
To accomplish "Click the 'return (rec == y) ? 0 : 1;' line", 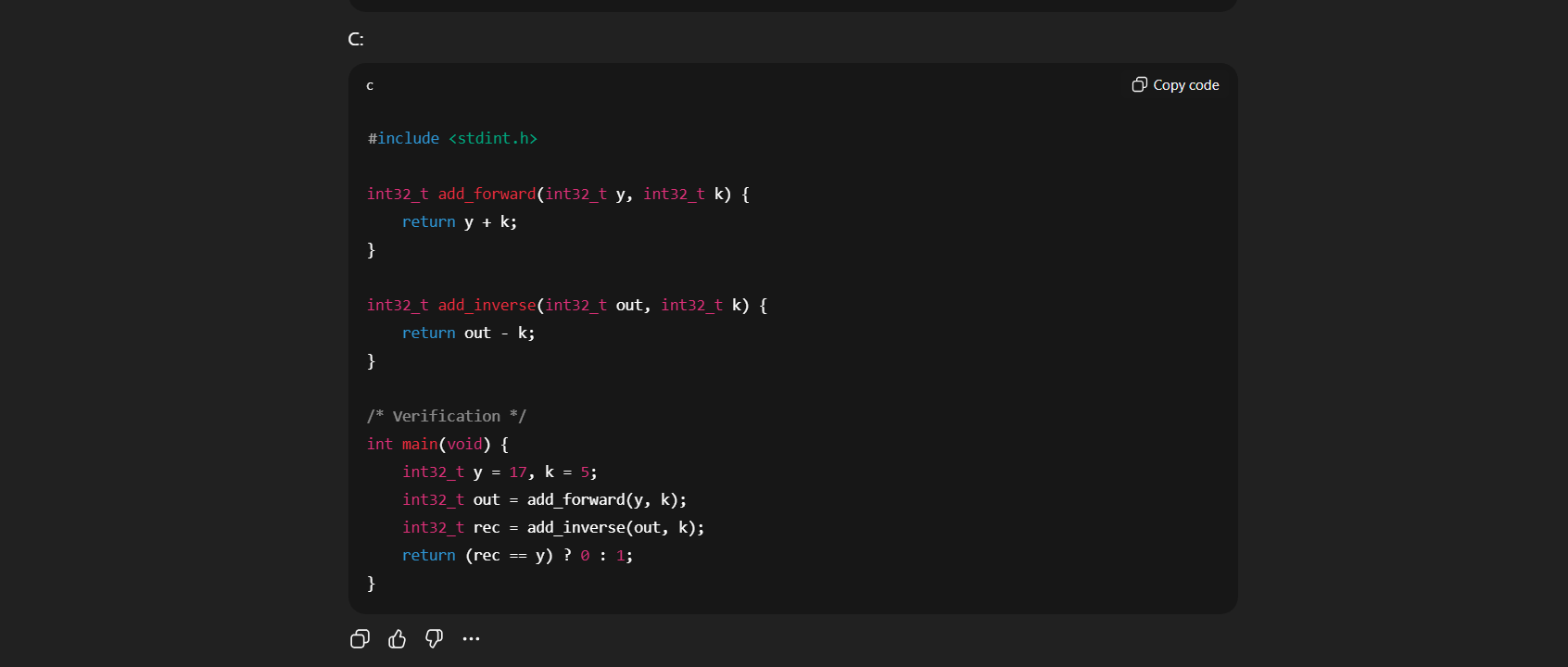I will point(517,555).
